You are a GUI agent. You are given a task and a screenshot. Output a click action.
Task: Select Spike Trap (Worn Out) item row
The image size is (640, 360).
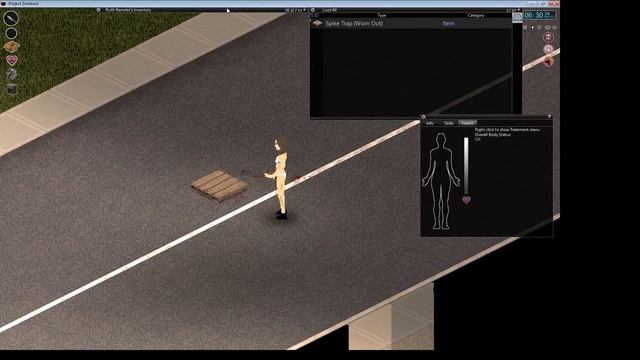pos(411,23)
